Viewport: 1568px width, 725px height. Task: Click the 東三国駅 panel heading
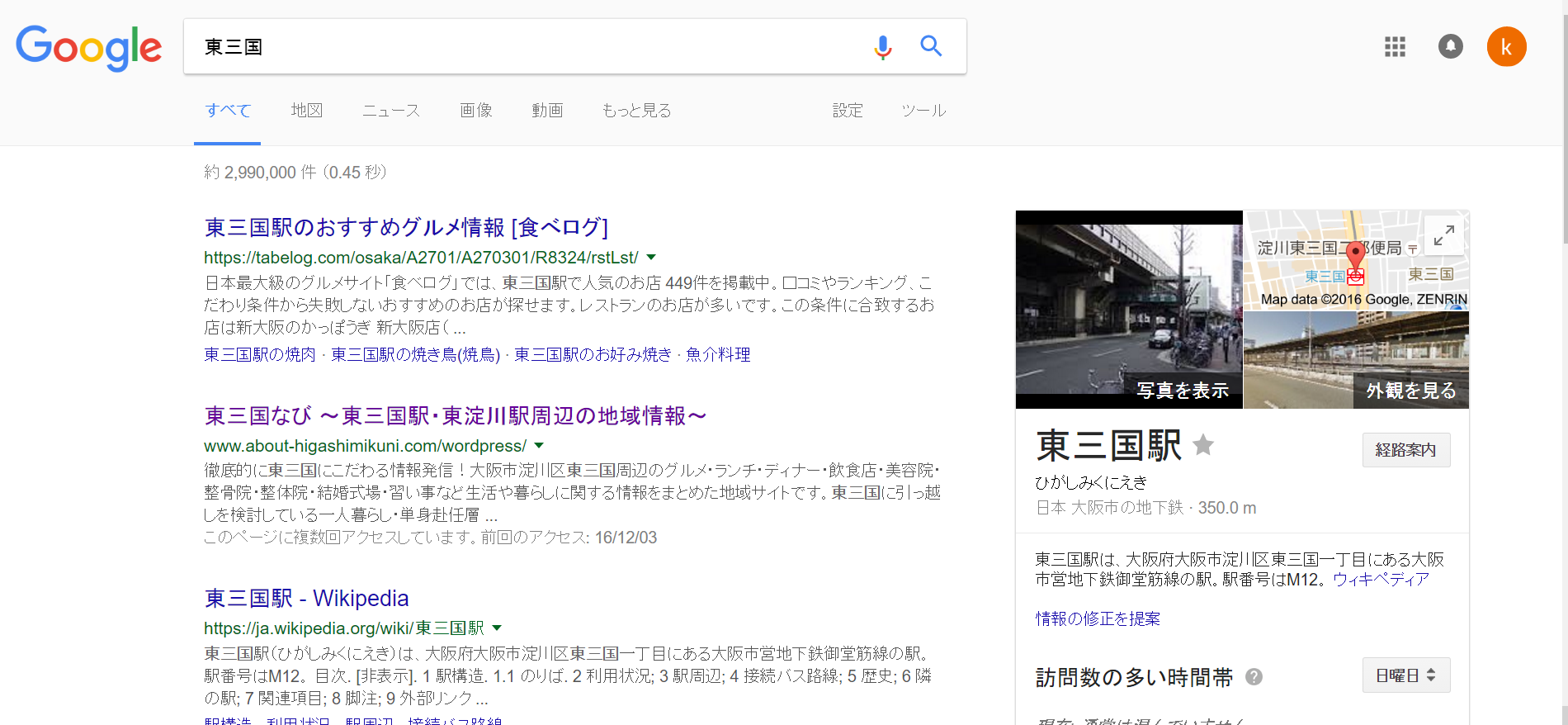coord(1108,446)
